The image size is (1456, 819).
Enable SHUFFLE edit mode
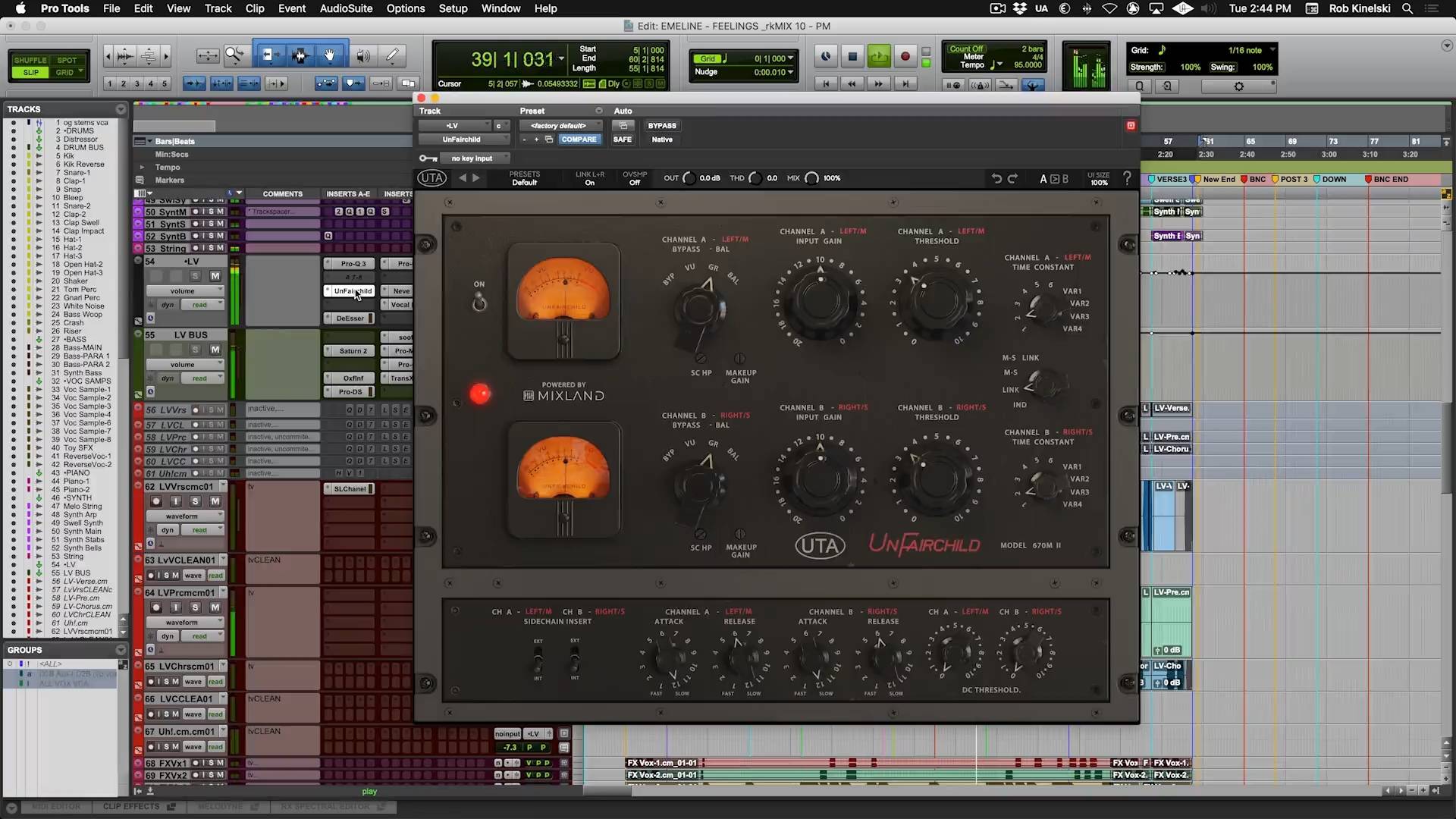tap(30, 60)
